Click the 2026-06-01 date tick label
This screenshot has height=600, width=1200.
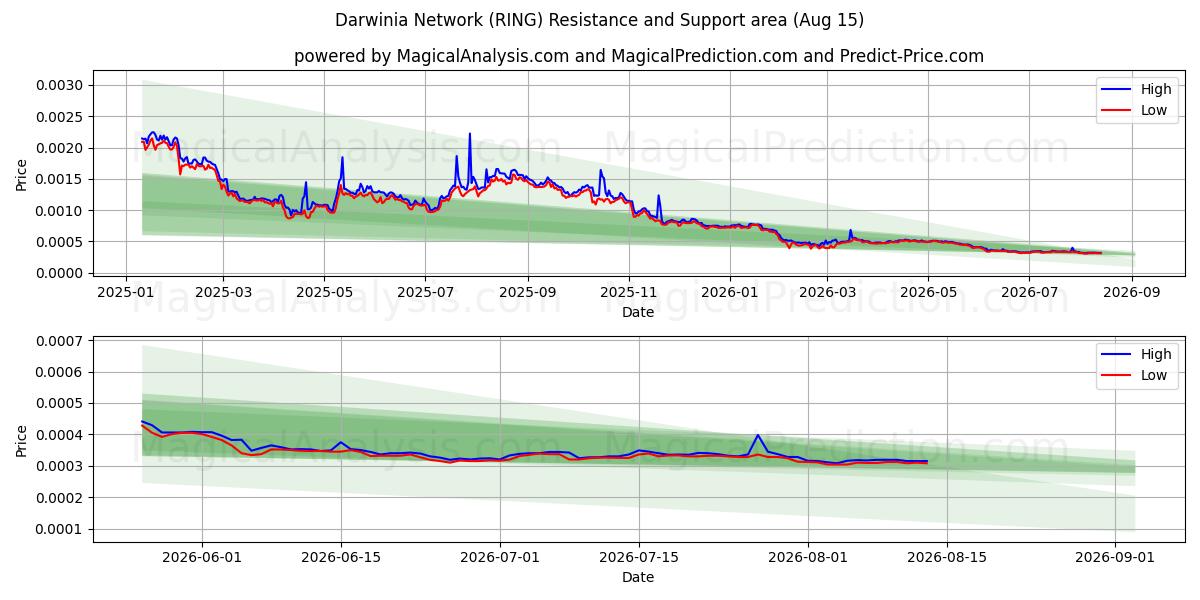click(x=202, y=558)
